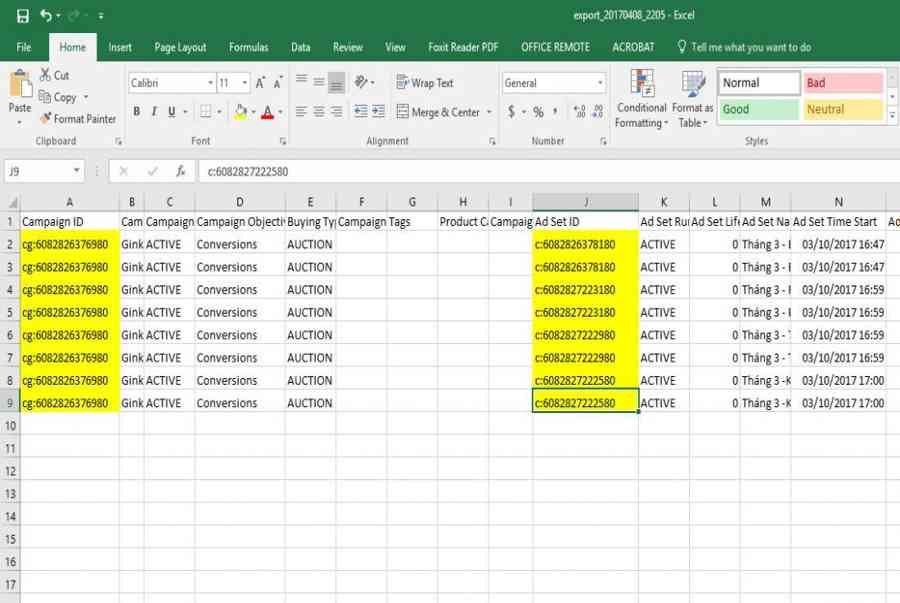
Task: Apply yellow fill color to cell
Action: click(240, 111)
